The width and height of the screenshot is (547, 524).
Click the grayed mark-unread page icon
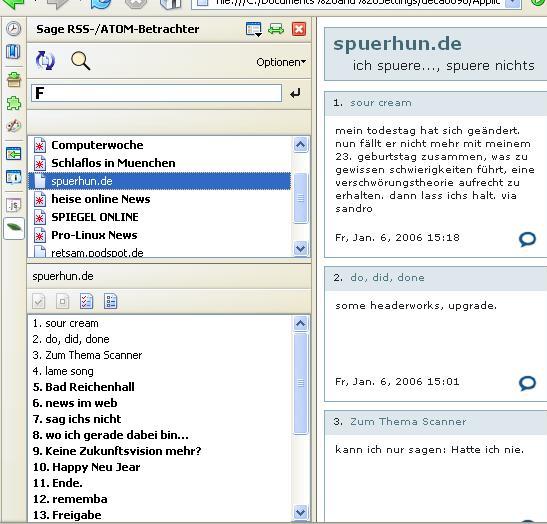click(x=62, y=301)
